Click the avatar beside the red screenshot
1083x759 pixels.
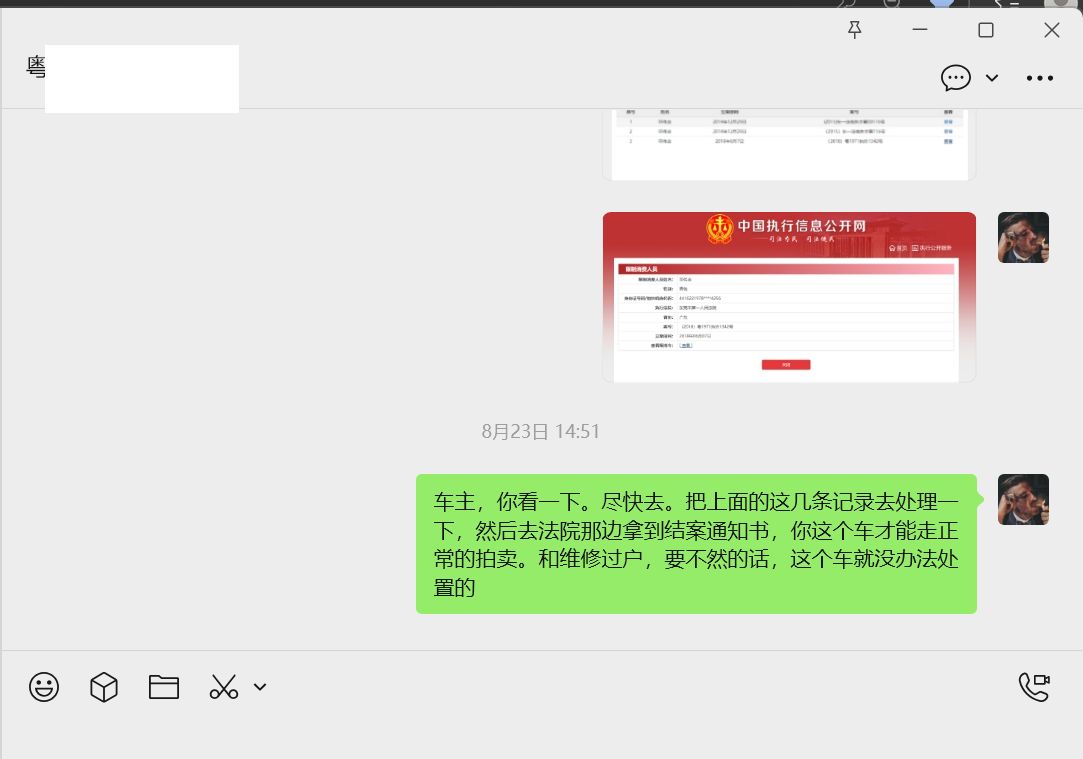coord(1023,237)
